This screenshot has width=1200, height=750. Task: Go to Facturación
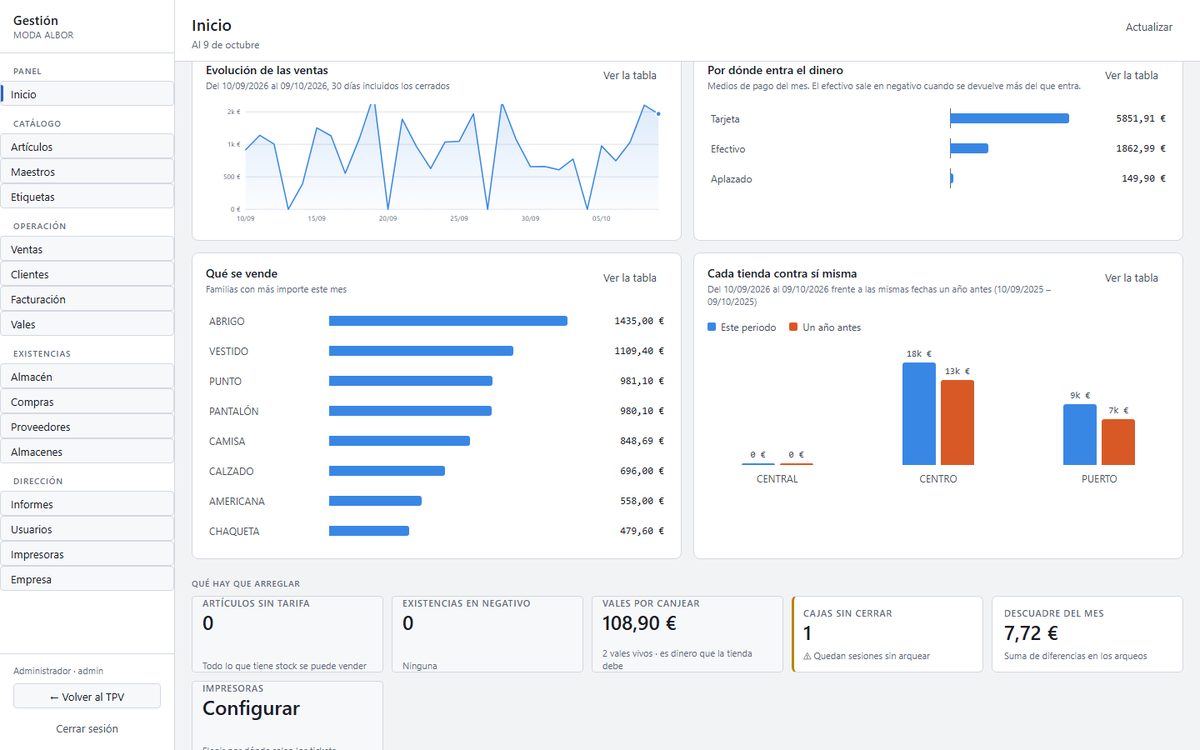[87, 300]
